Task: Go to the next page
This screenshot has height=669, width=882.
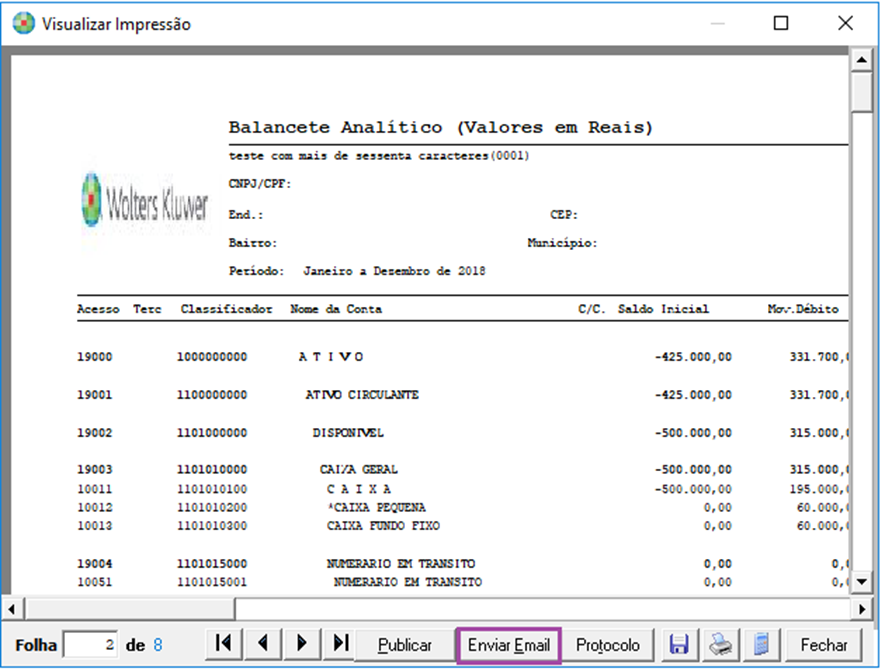Action: click(x=302, y=644)
